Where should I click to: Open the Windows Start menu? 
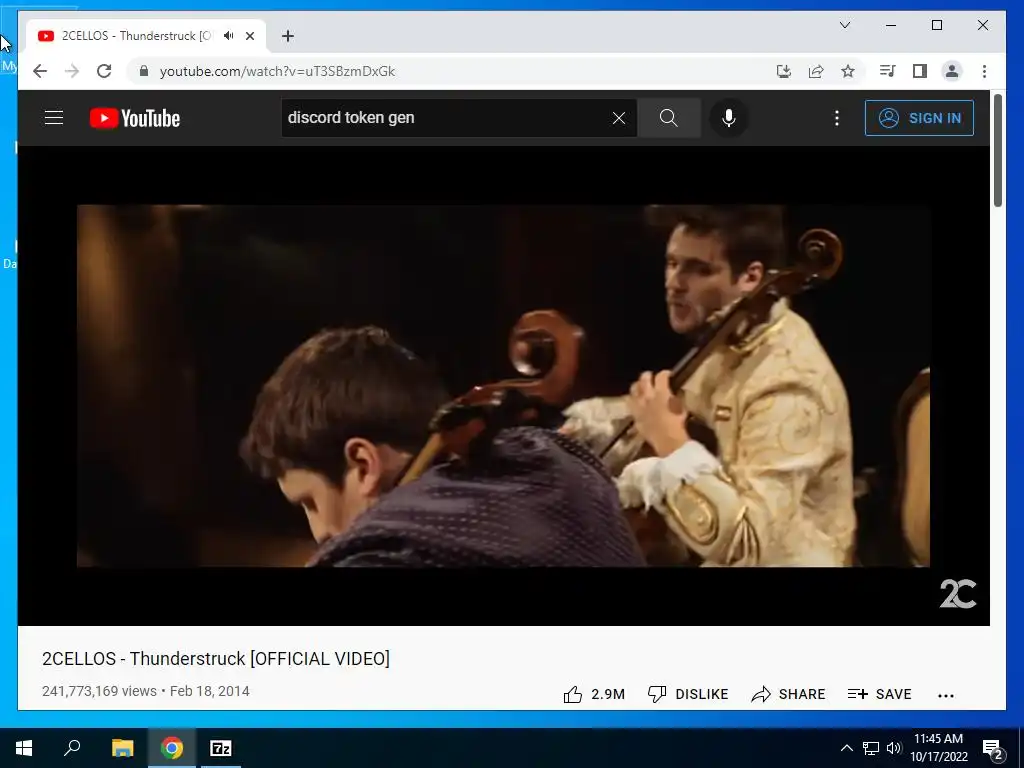(x=24, y=748)
